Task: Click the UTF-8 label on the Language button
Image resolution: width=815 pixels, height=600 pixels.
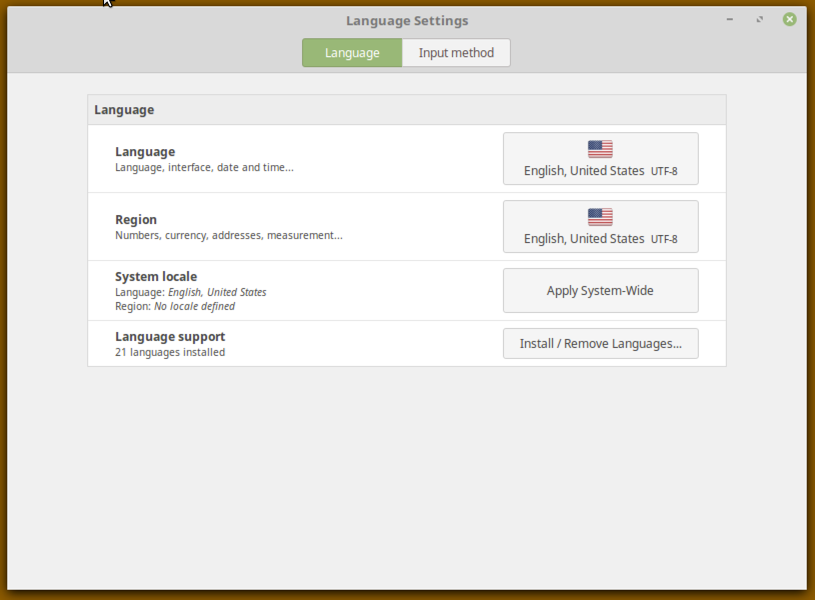Action: (x=664, y=170)
